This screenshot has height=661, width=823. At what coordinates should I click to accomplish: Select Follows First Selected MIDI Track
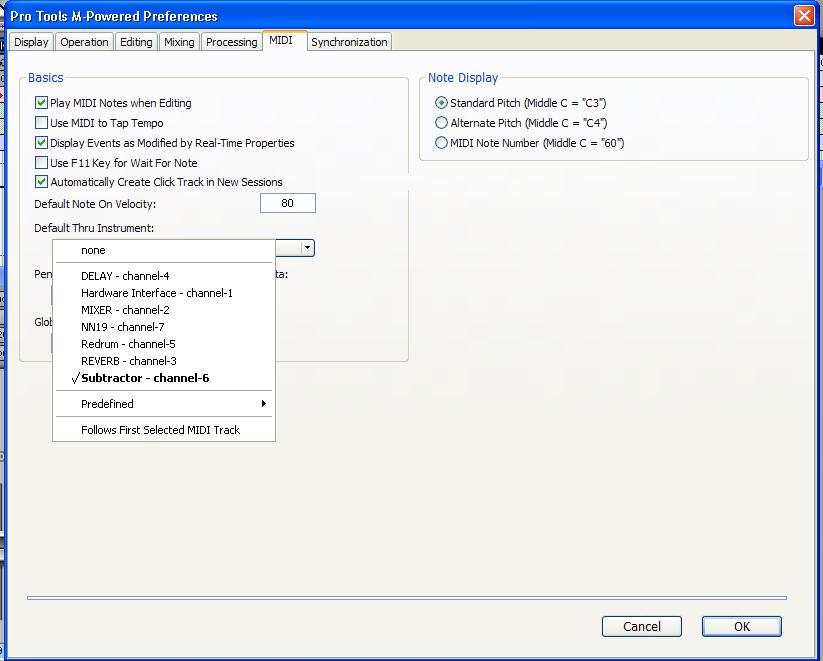tap(164, 430)
